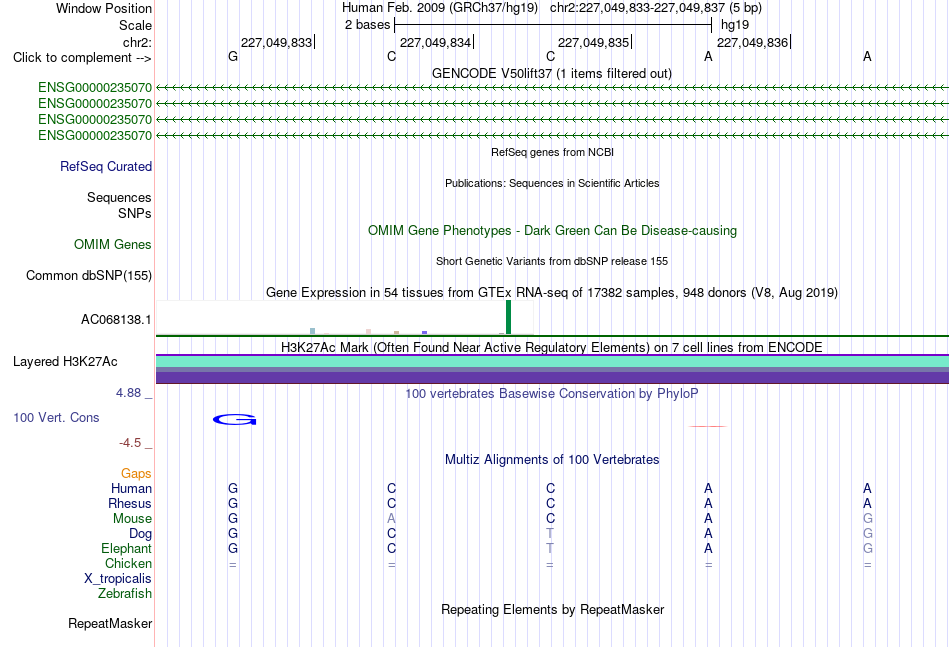Open 'Repeating Elements by RepeatMasker' title
Screen dimensions: 950x647
pyautogui.click(x=552, y=609)
